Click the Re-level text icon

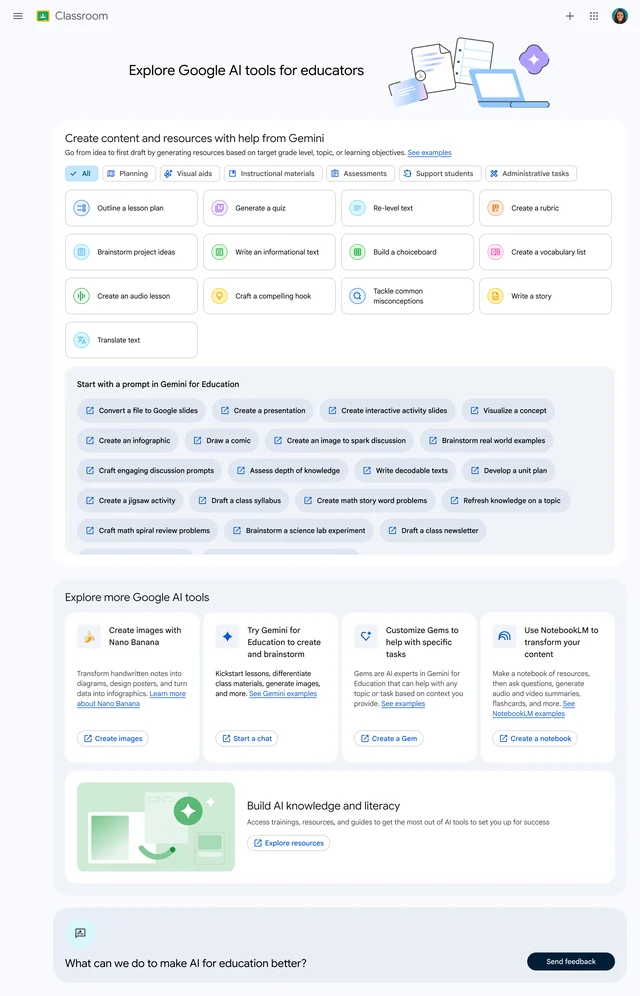(357, 208)
